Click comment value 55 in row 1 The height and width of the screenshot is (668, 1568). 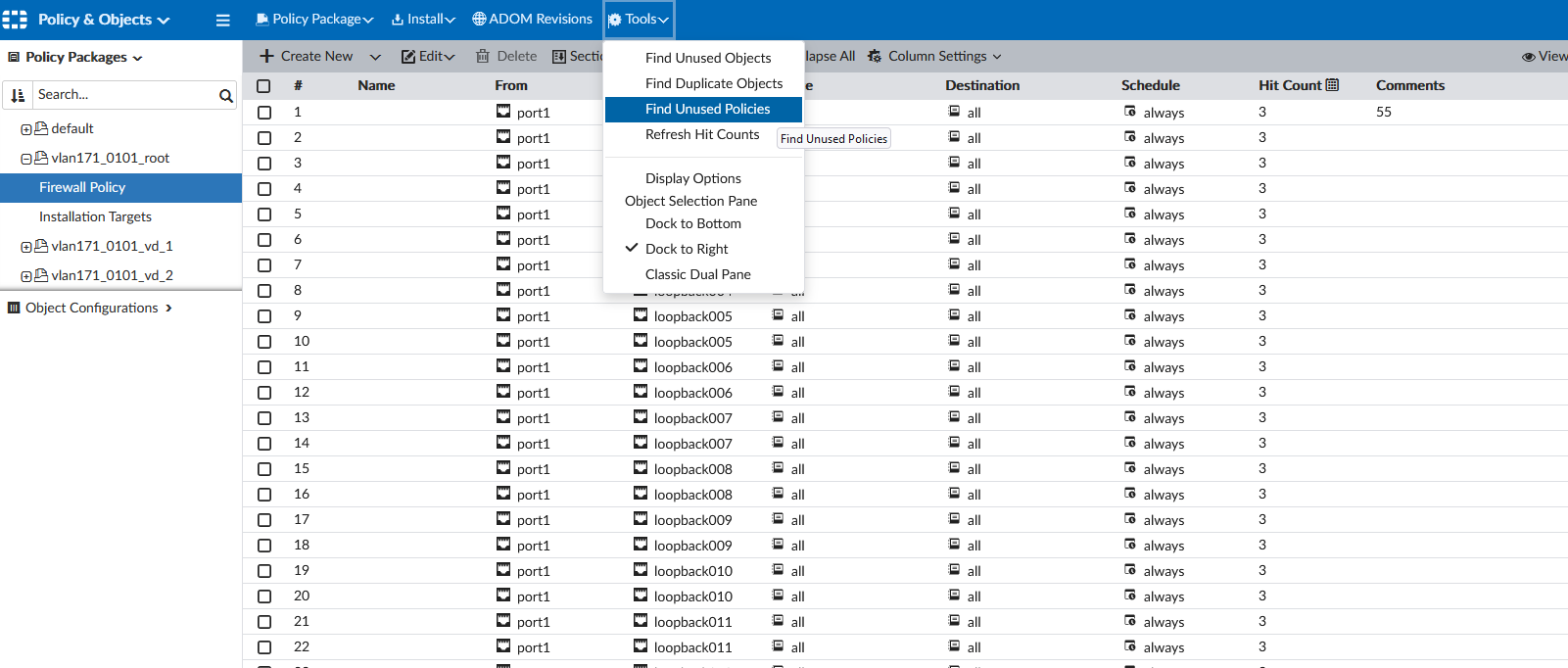1384,112
